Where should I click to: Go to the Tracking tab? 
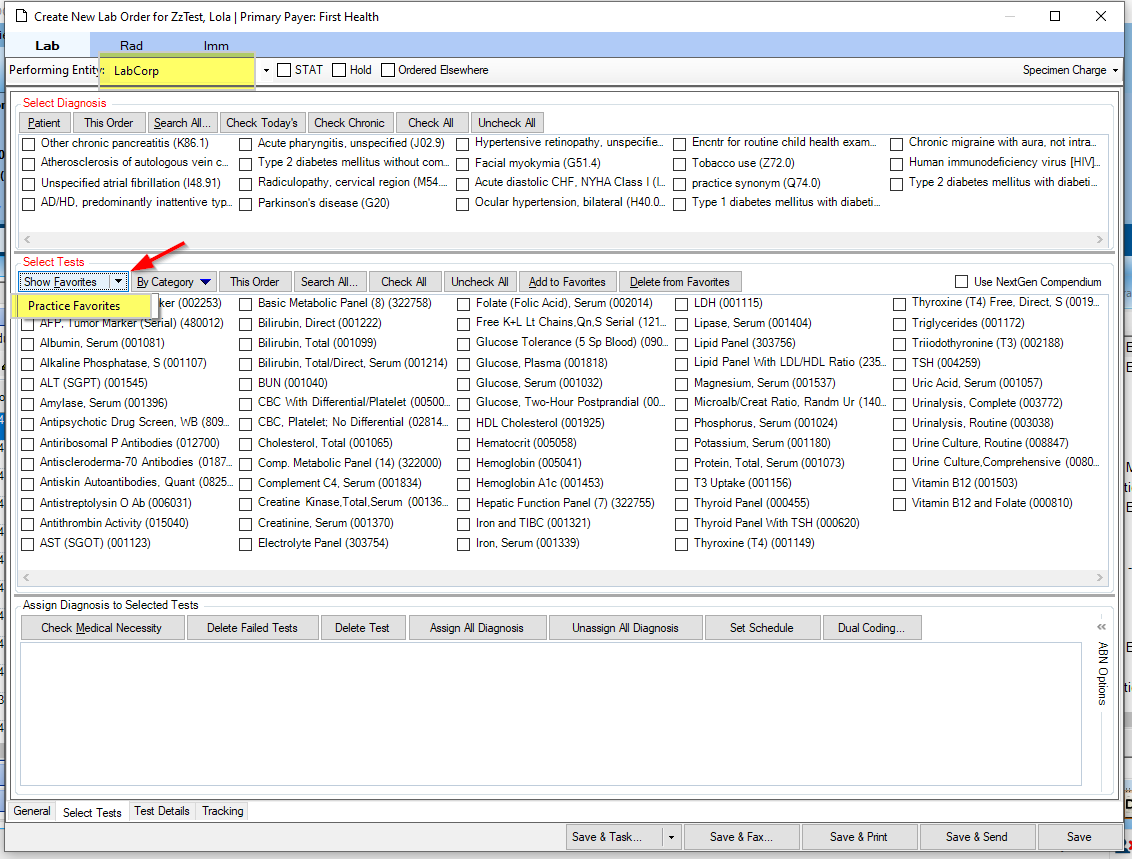(x=222, y=811)
